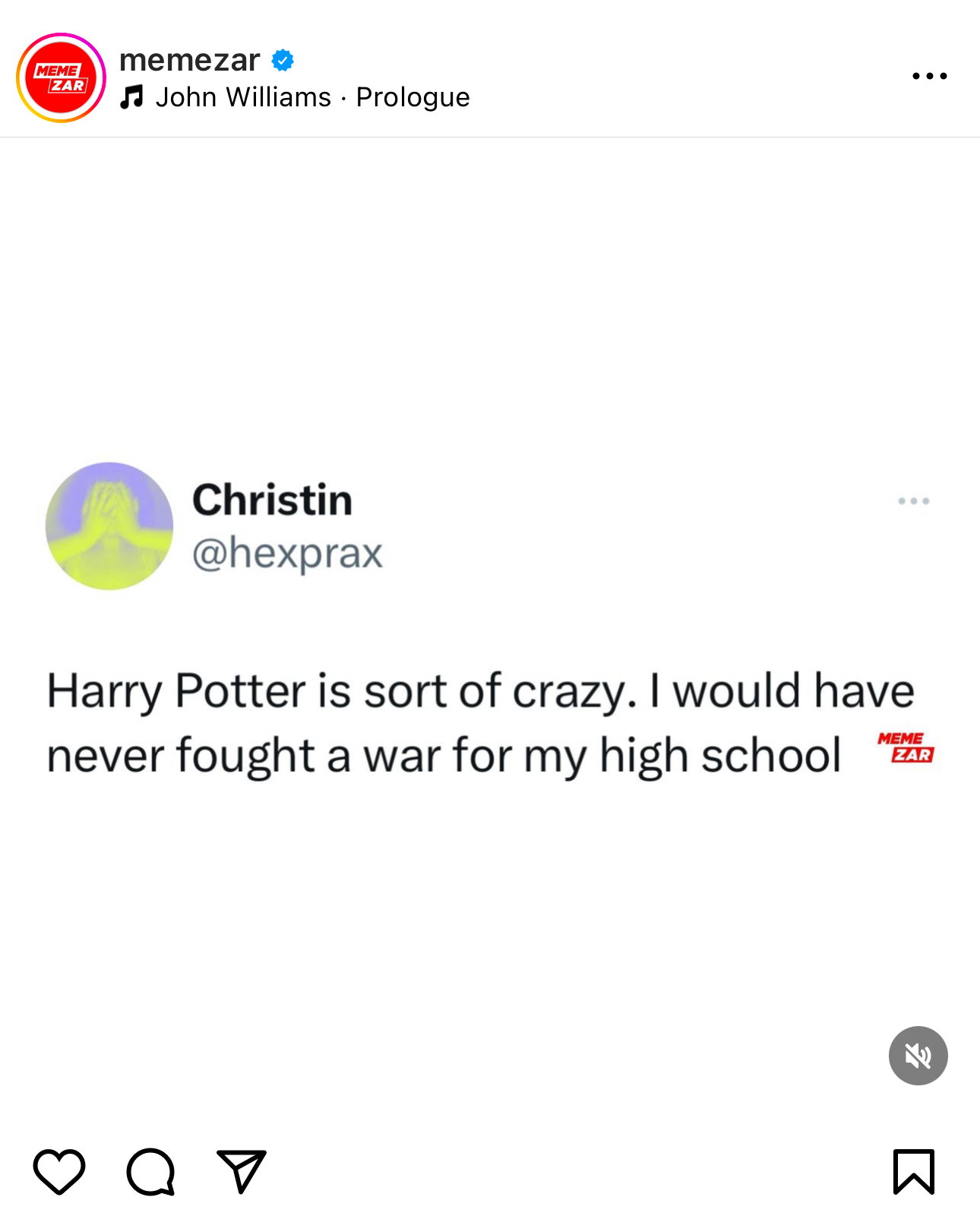980x1216 pixels.
Task: Tap the word Prologue in audio label
Action: [413, 97]
